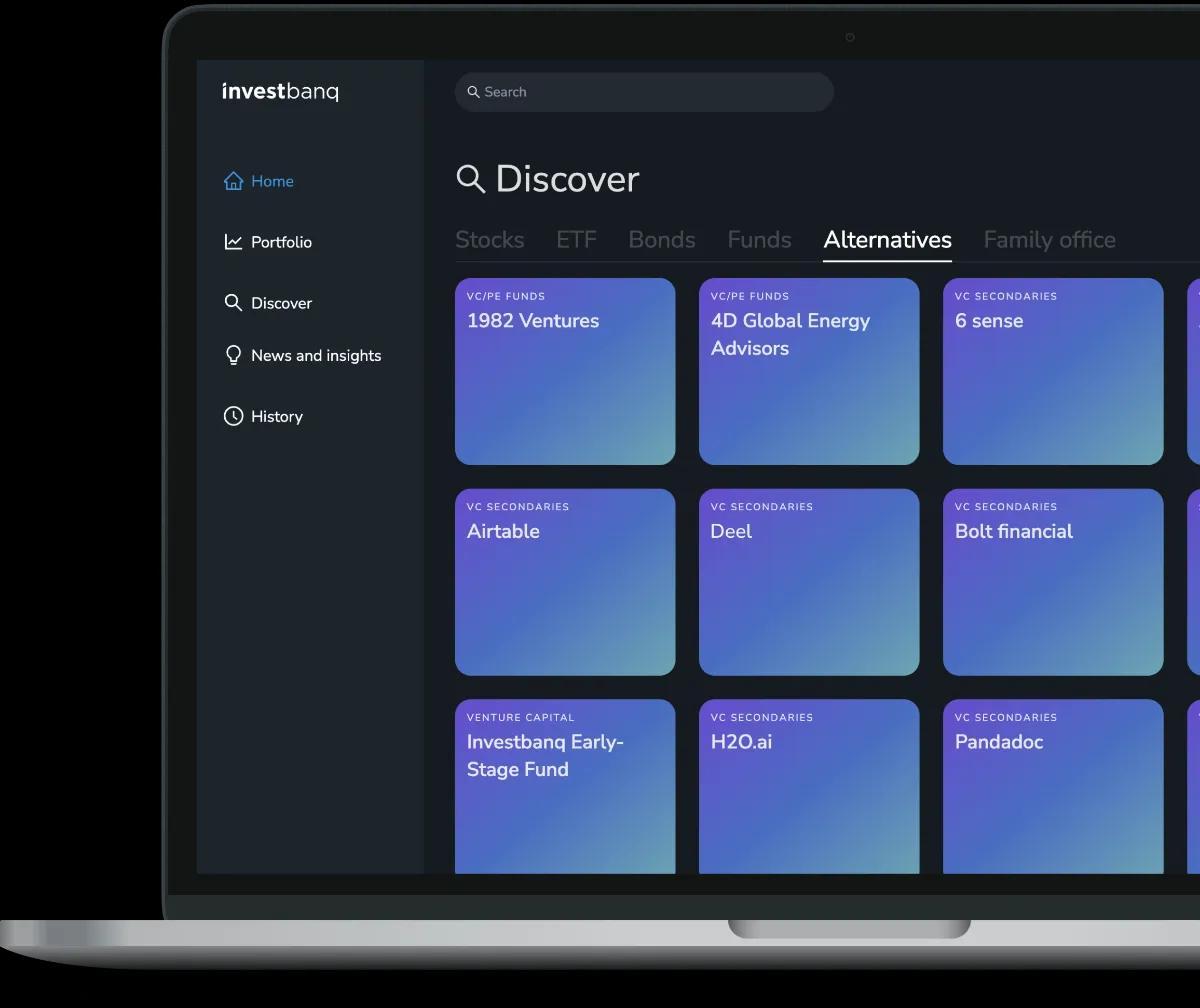Open the Airtable card

point(565,582)
